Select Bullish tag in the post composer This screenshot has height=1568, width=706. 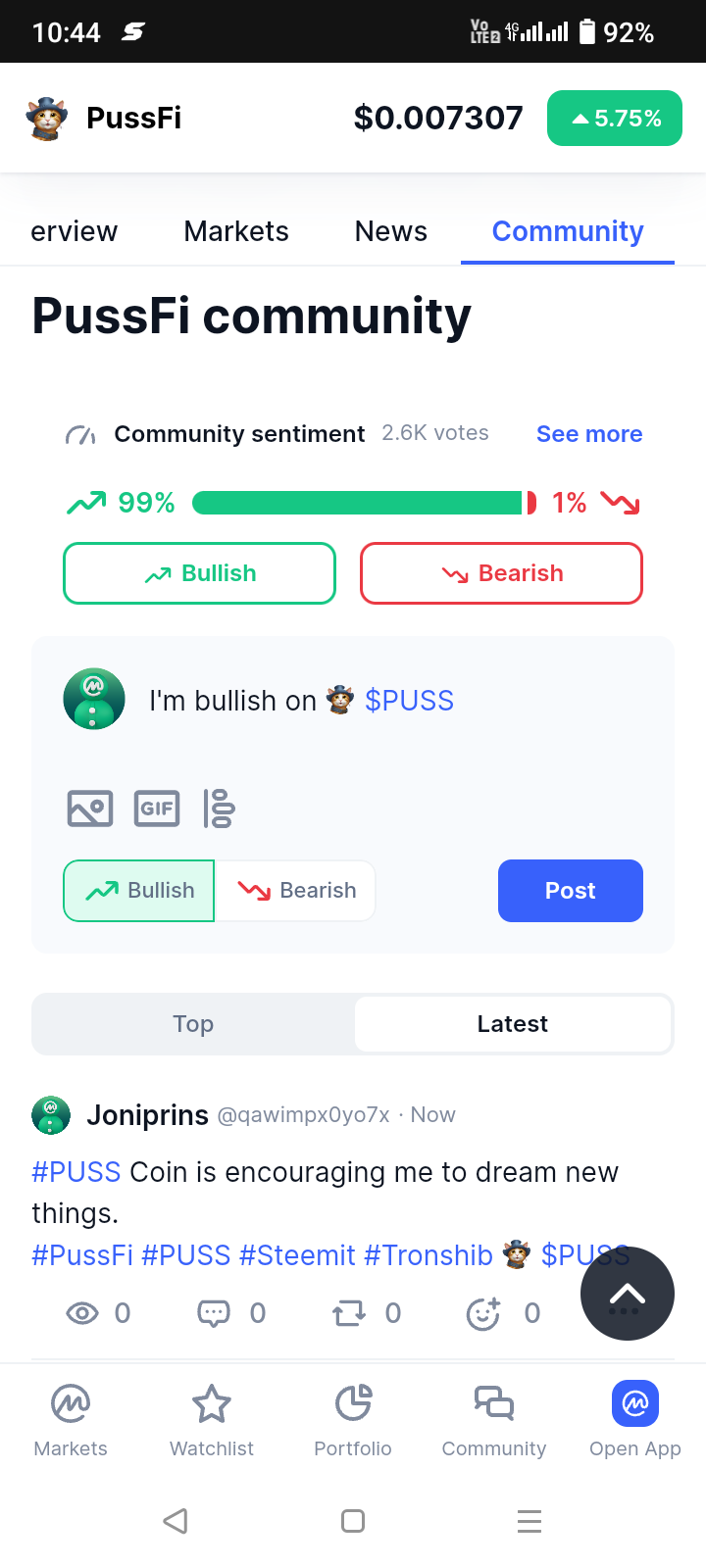click(x=139, y=891)
